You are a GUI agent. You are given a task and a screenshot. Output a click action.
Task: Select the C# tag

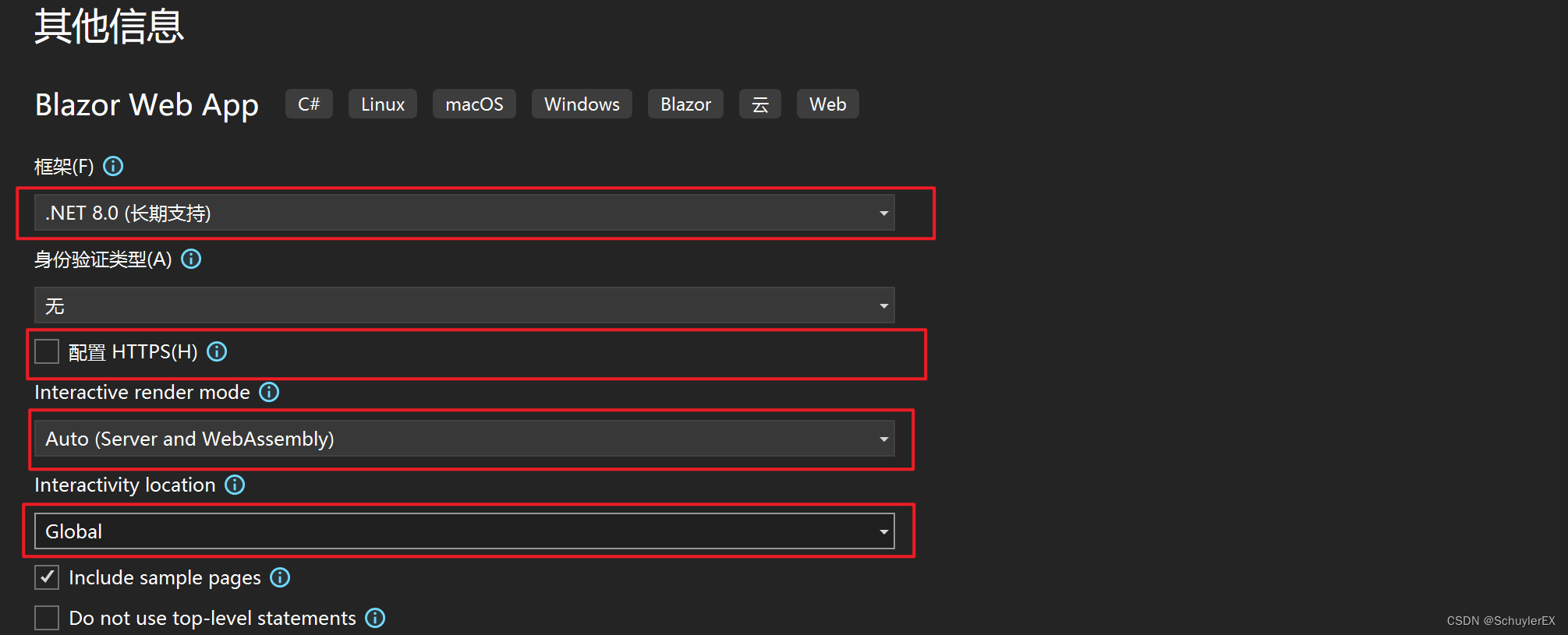click(309, 104)
